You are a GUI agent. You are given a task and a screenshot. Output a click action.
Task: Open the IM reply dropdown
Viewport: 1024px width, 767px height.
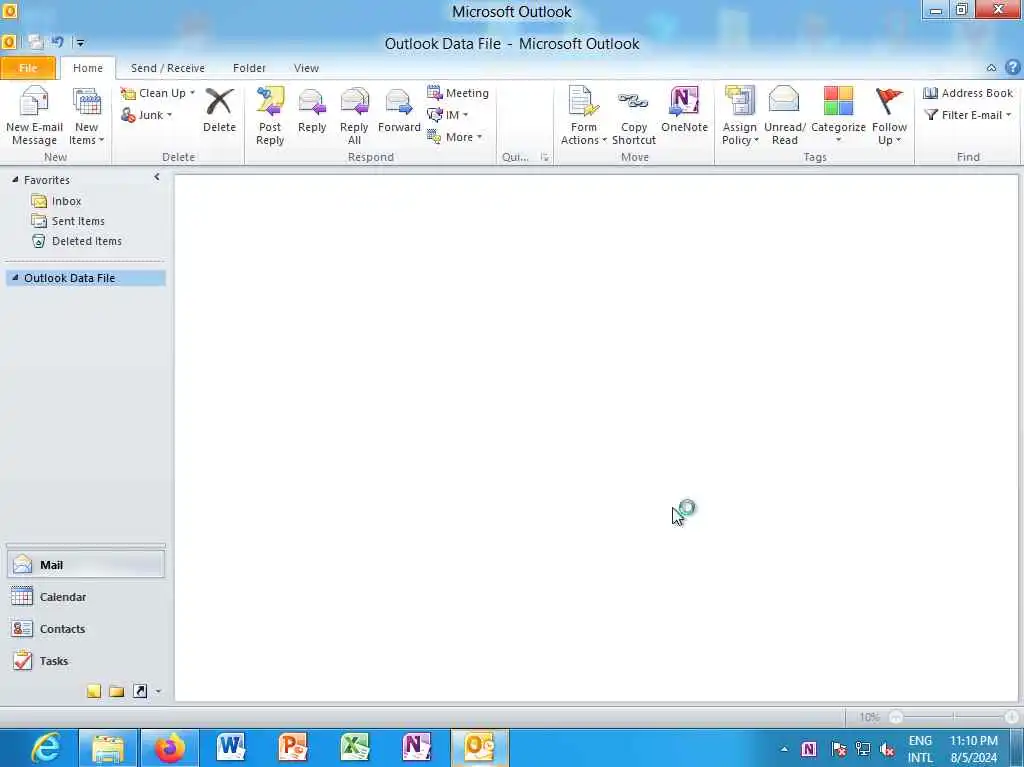(x=448, y=115)
